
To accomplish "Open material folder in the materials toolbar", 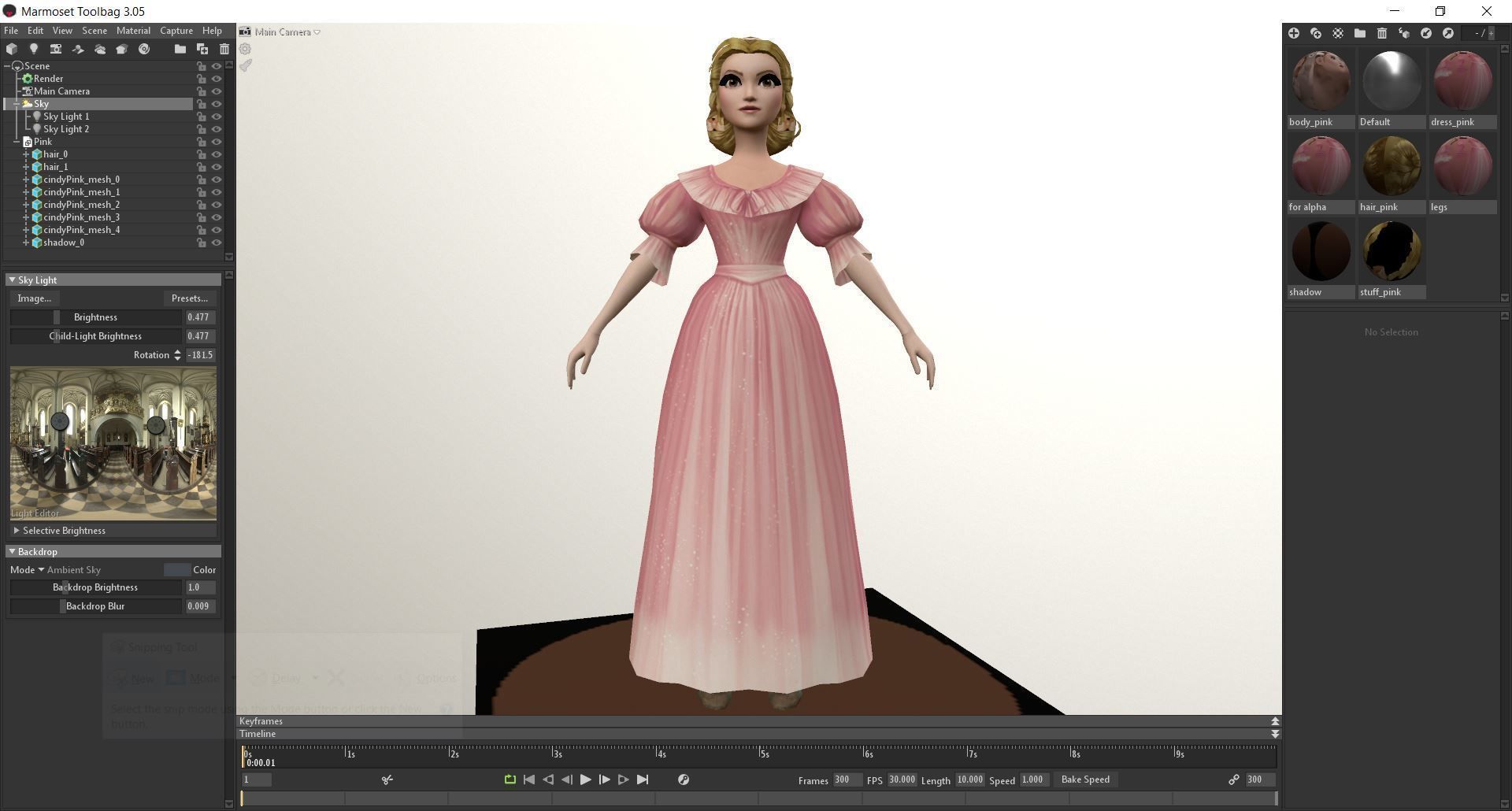I will coord(1360,33).
